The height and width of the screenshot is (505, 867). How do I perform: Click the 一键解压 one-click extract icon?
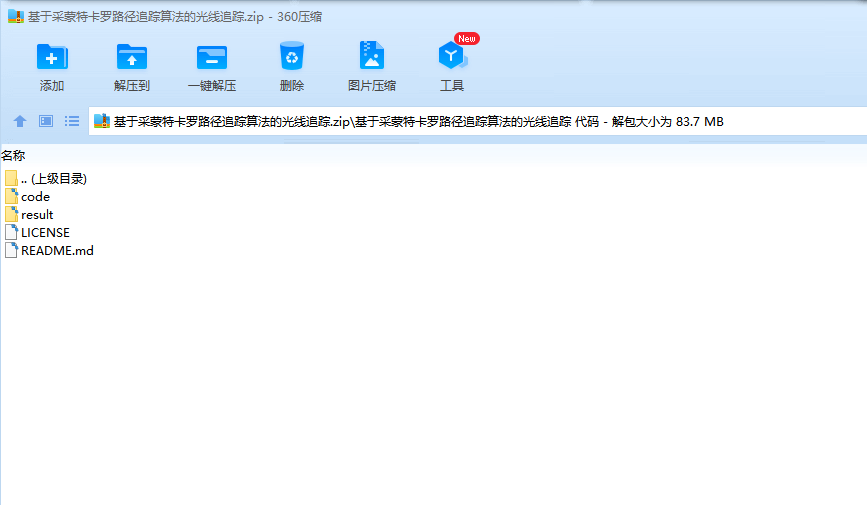tap(212, 57)
